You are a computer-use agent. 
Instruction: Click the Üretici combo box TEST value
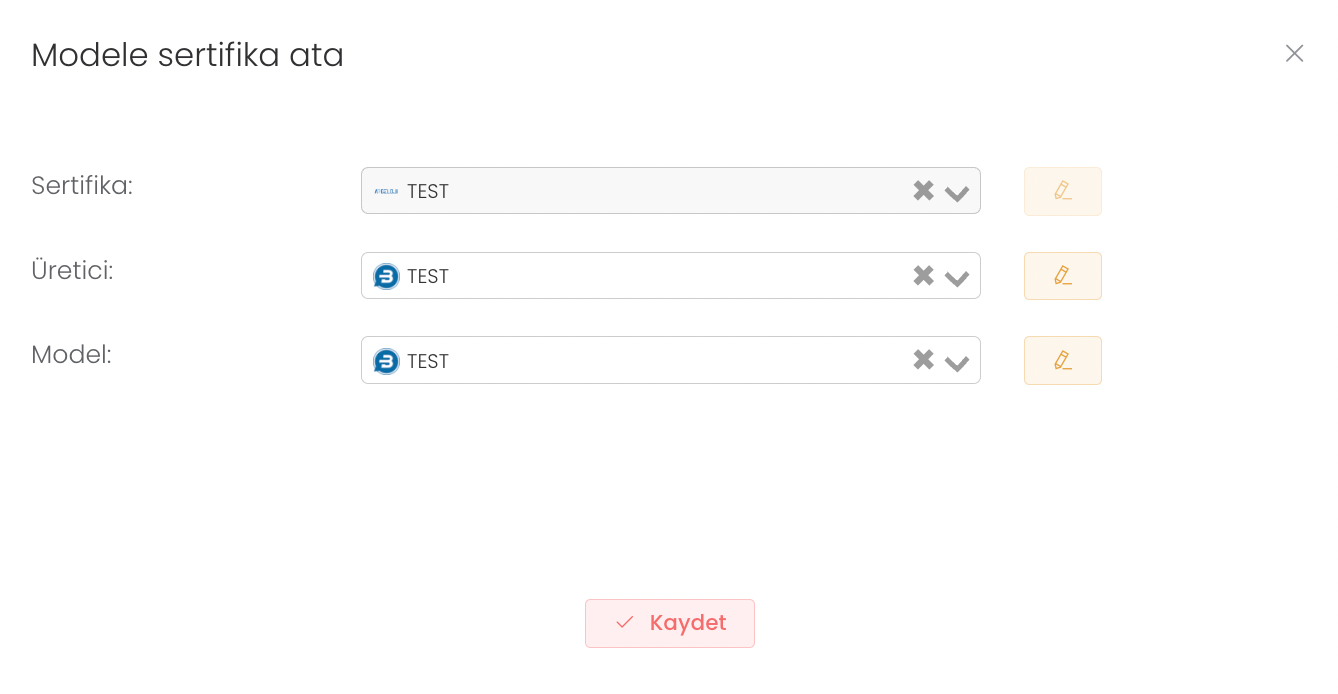coord(428,277)
